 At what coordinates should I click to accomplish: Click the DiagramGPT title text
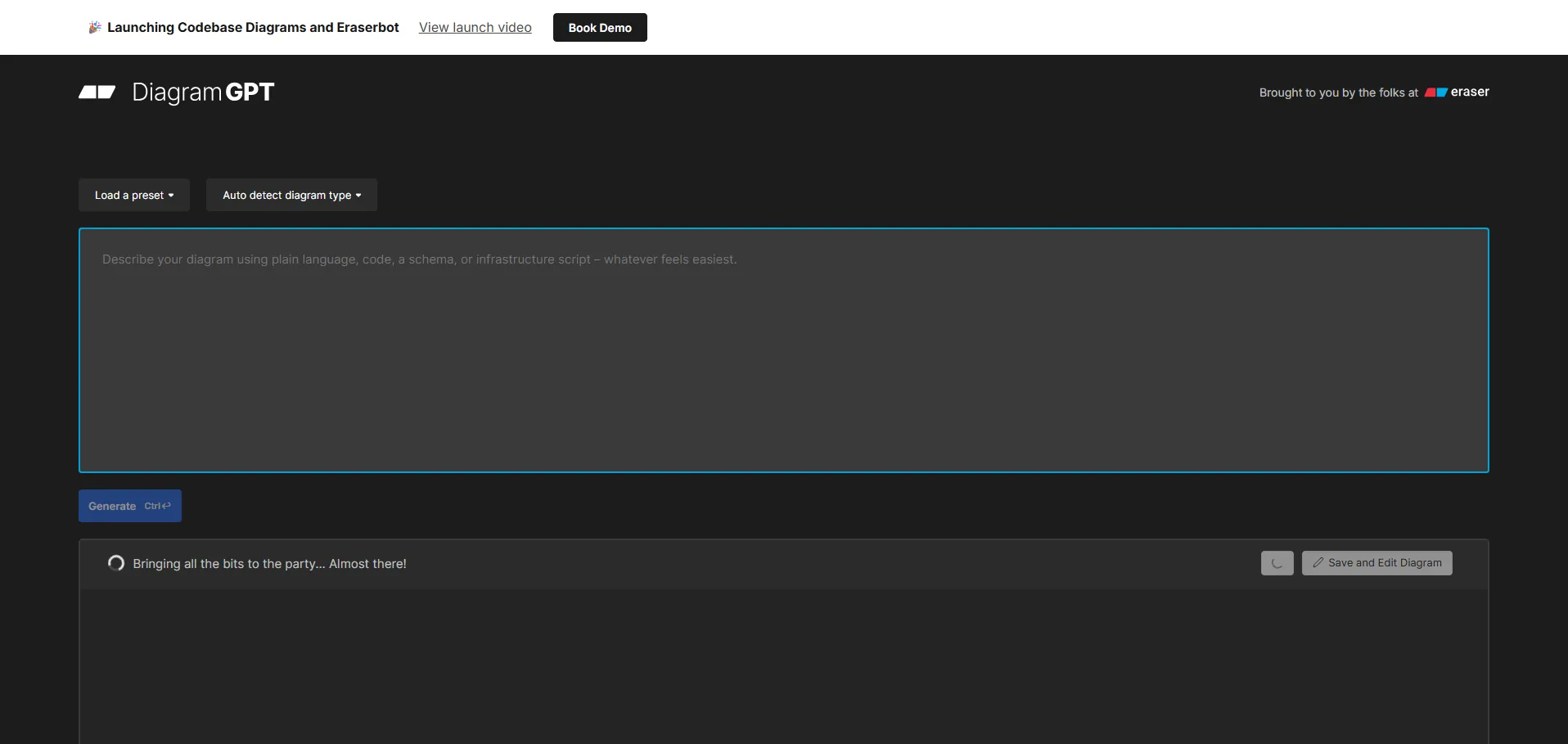point(203,92)
